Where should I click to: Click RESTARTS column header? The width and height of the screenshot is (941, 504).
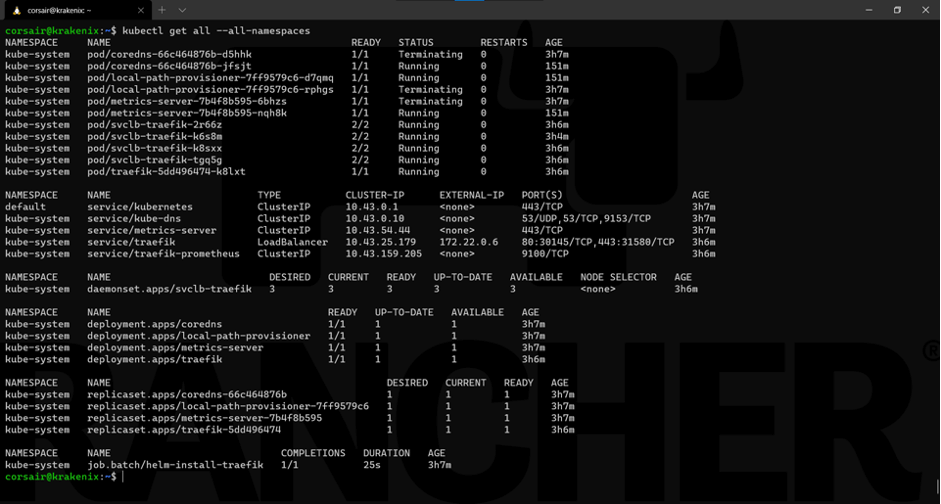click(x=504, y=43)
